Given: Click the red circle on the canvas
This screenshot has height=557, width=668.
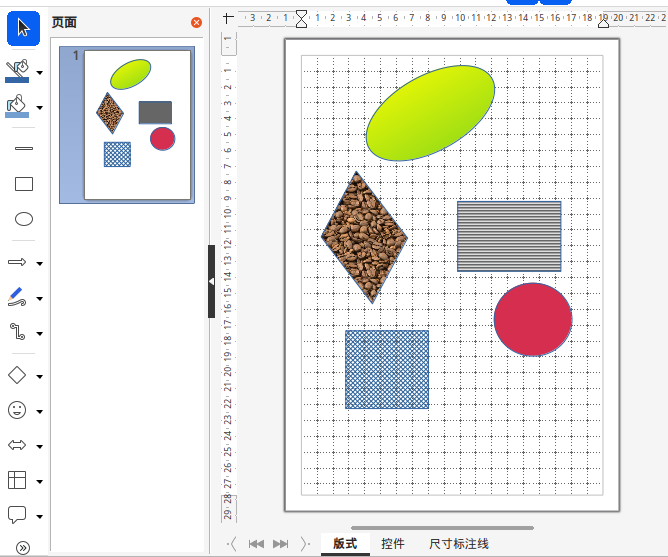Looking at the screenshot, I should [x=533, y=319].
